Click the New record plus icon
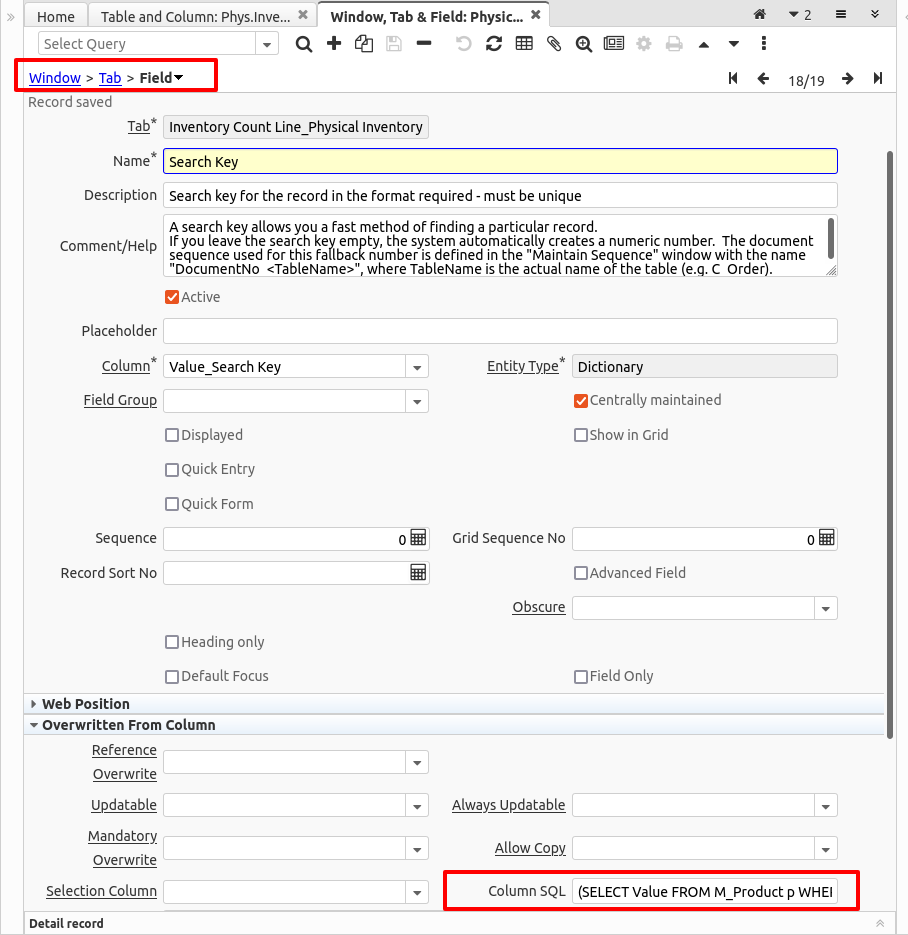 click(x=334, y=44)
